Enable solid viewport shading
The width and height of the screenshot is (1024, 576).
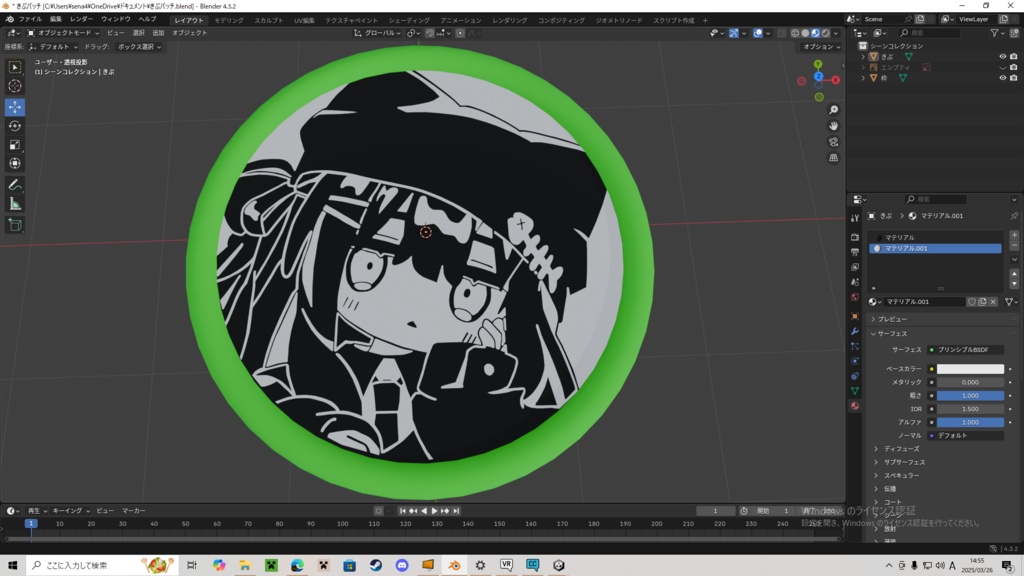[805, 33]
